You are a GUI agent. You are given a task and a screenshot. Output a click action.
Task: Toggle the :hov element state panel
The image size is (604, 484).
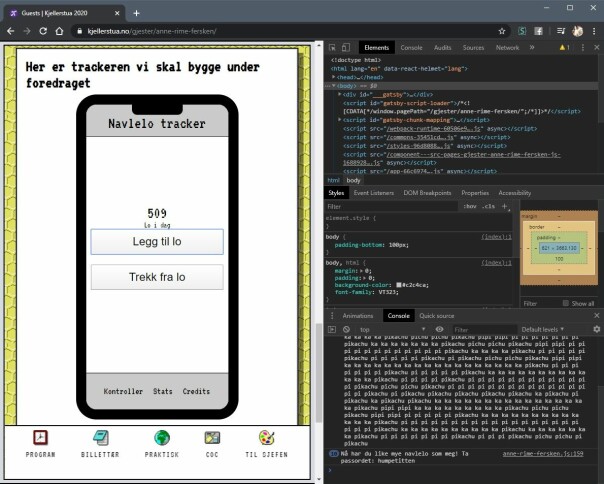470,207
